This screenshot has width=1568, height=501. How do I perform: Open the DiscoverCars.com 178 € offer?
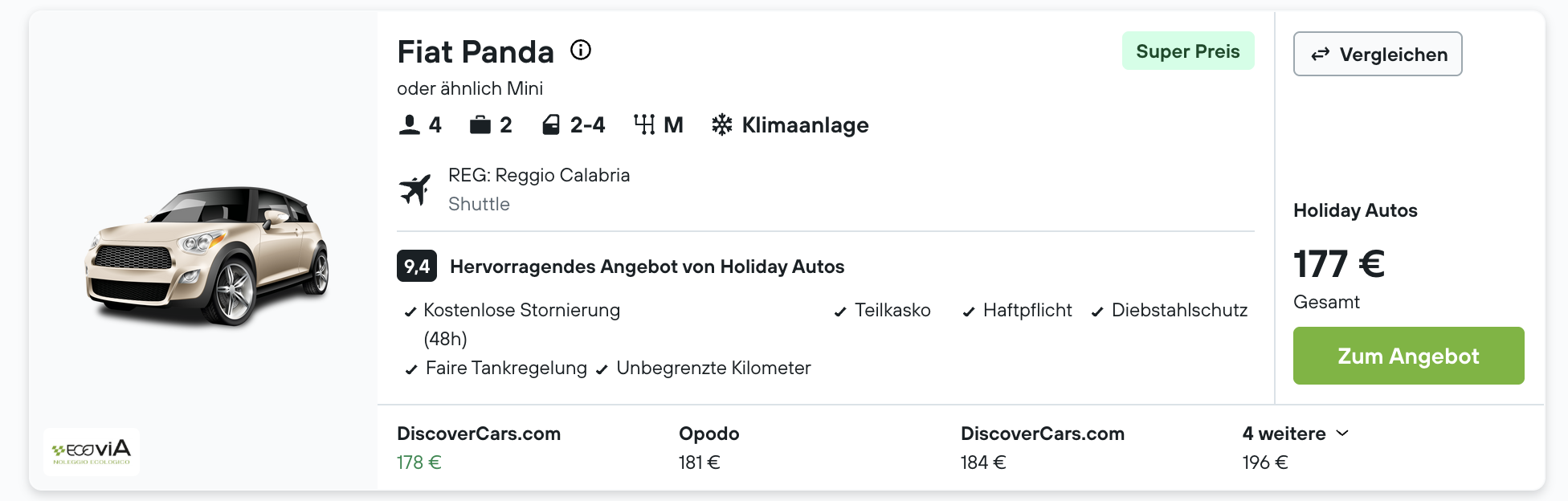click(x=479, y=448)
